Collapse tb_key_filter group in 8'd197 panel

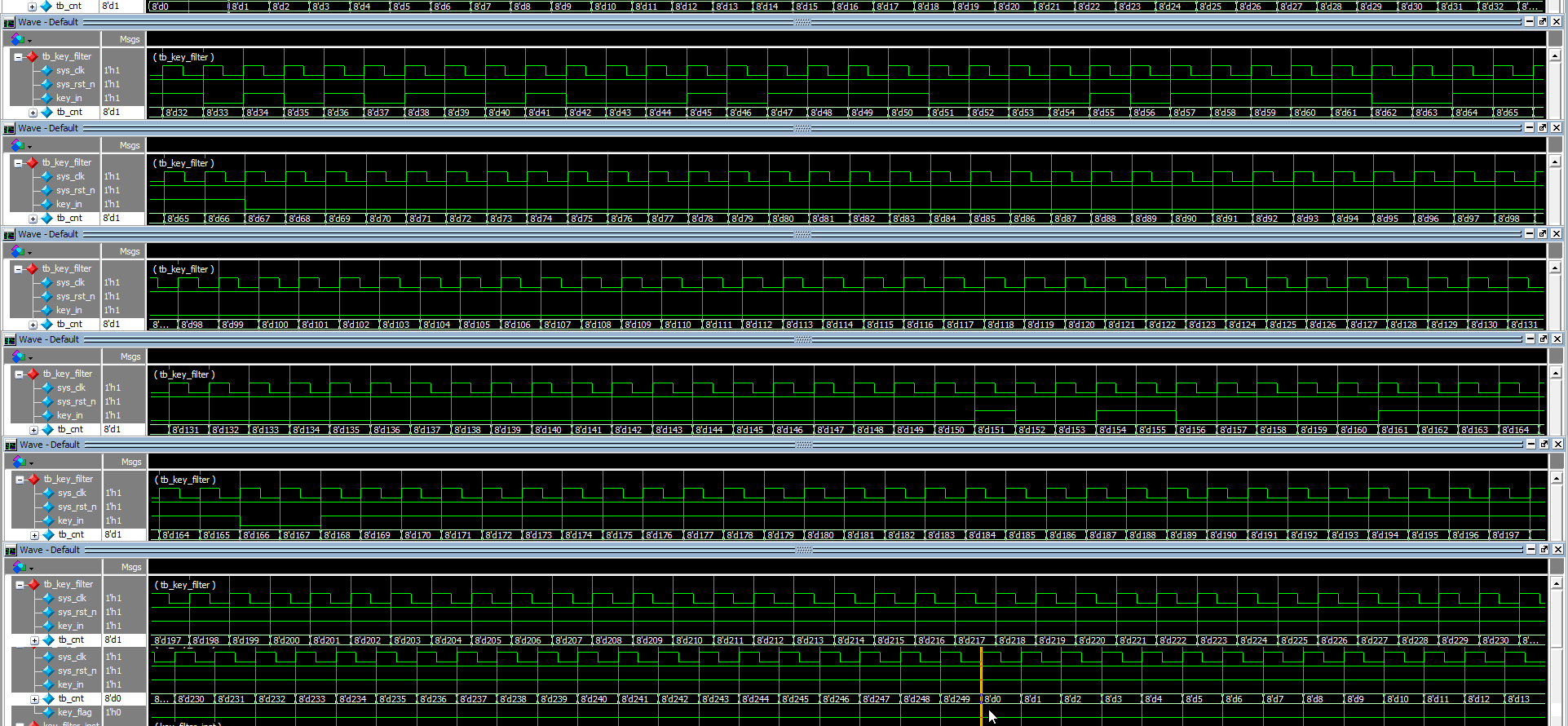(x=20, y=585)
